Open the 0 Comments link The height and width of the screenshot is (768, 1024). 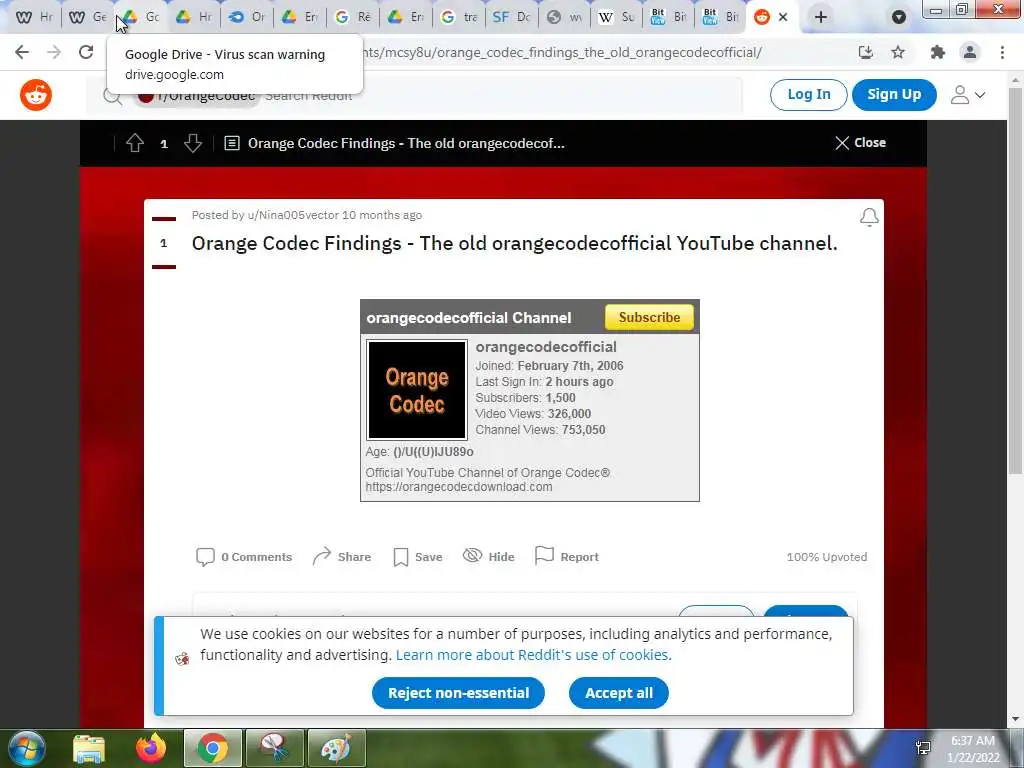click(244, 556)
